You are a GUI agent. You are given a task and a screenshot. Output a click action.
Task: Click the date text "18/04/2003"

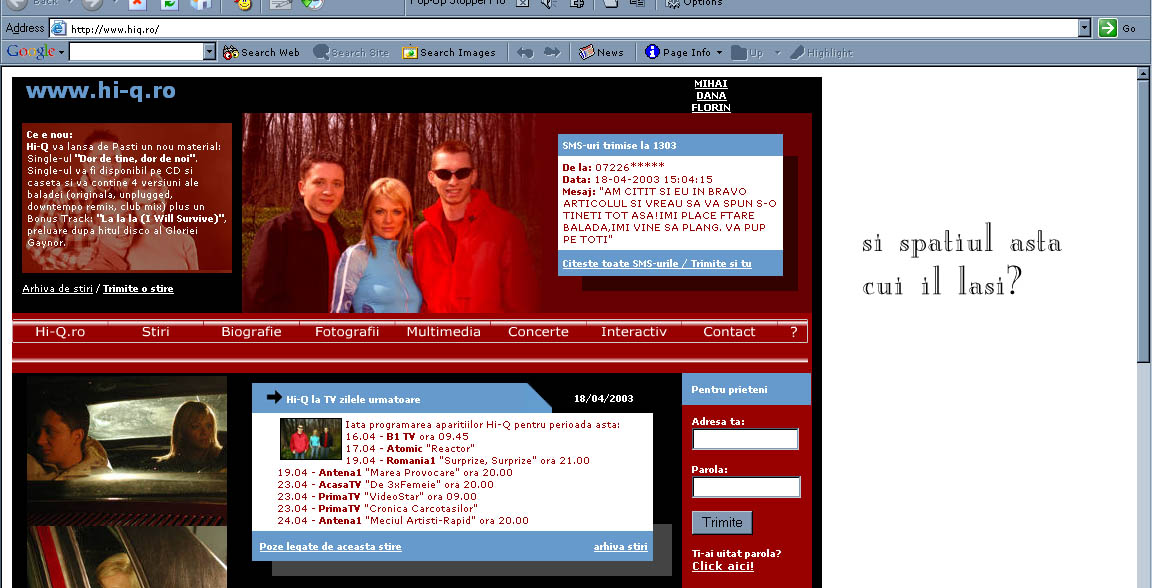(603, 399)
